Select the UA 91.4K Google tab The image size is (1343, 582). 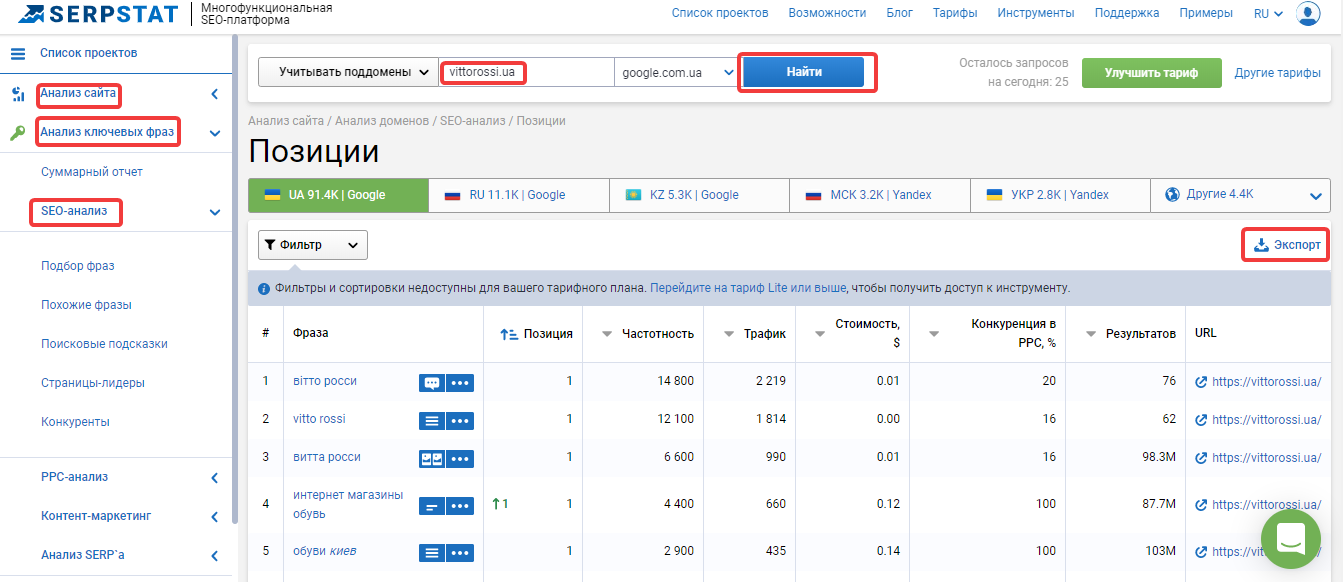[x=338, y=195]
